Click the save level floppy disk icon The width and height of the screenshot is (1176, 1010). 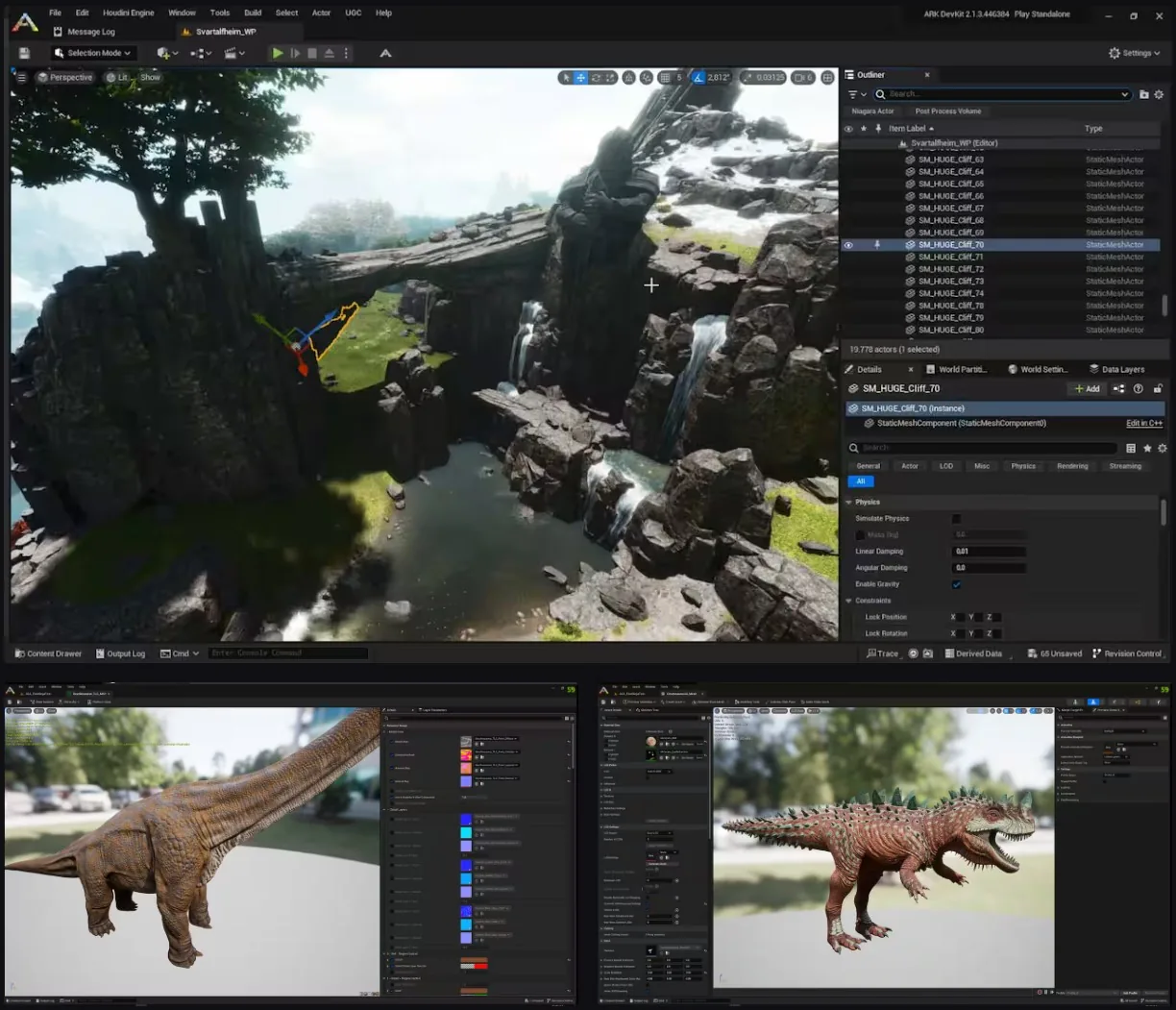click(24, 53)
